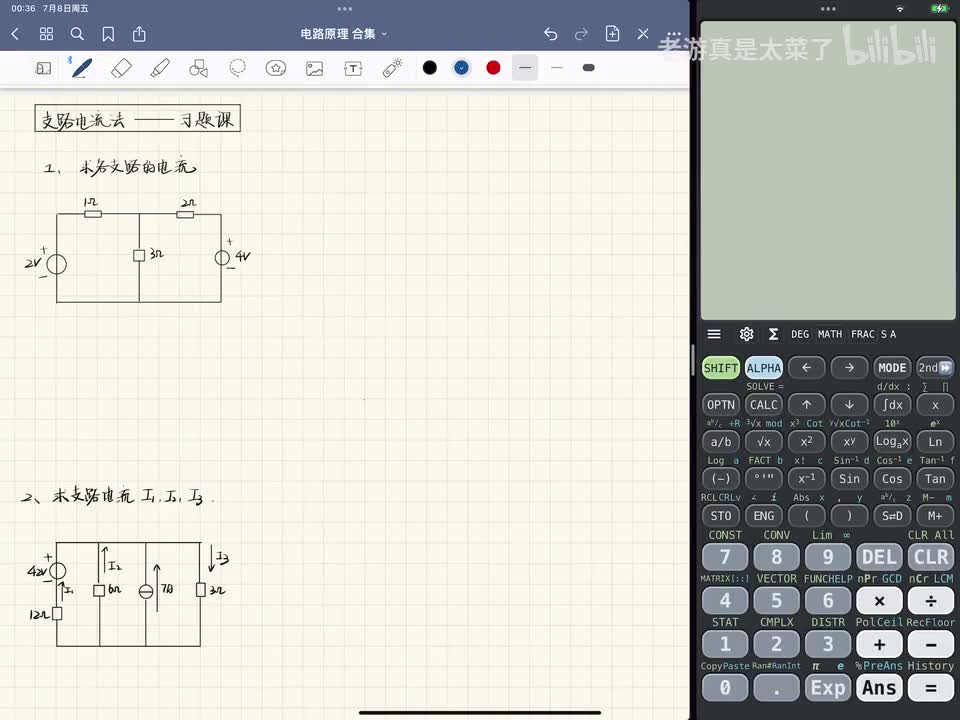
Task: Choose the blue pen color
Action: point(462,68)
